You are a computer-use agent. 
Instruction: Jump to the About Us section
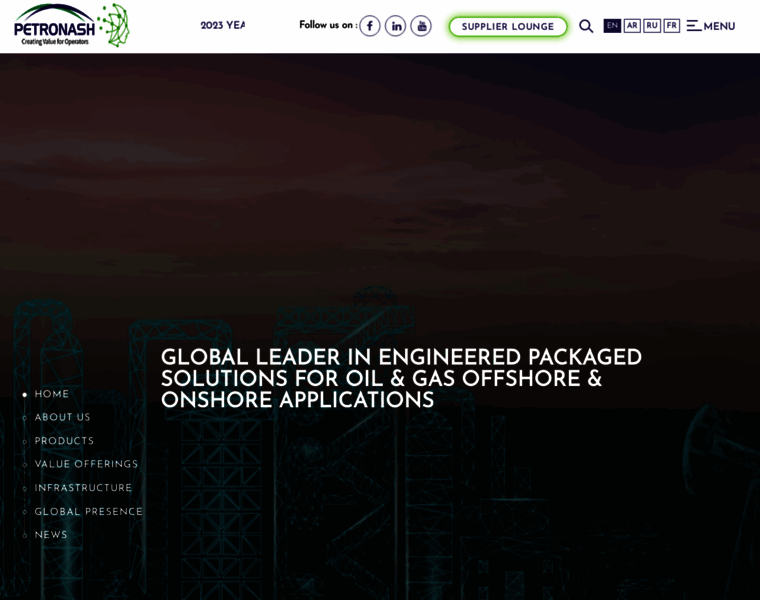[62, 417]
